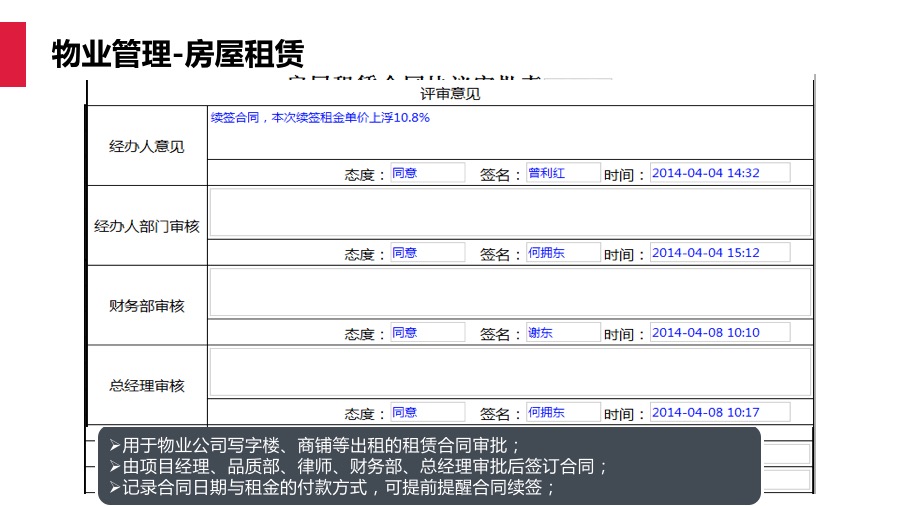Click the time field showing 2014-04-08 10:17

(719, 412)
